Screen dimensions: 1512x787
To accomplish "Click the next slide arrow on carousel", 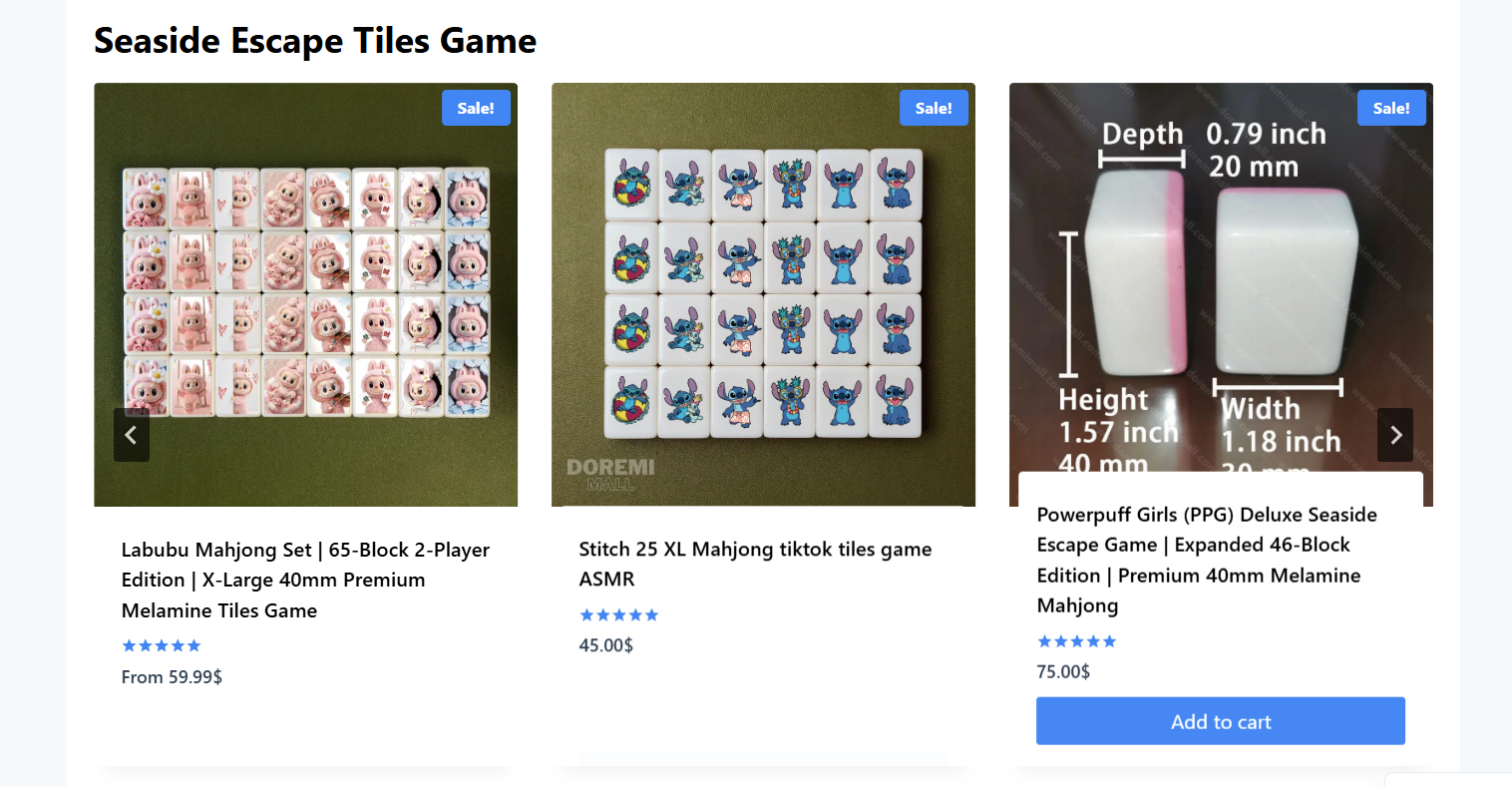I will pyautogui.click(x=1395, y=435).
